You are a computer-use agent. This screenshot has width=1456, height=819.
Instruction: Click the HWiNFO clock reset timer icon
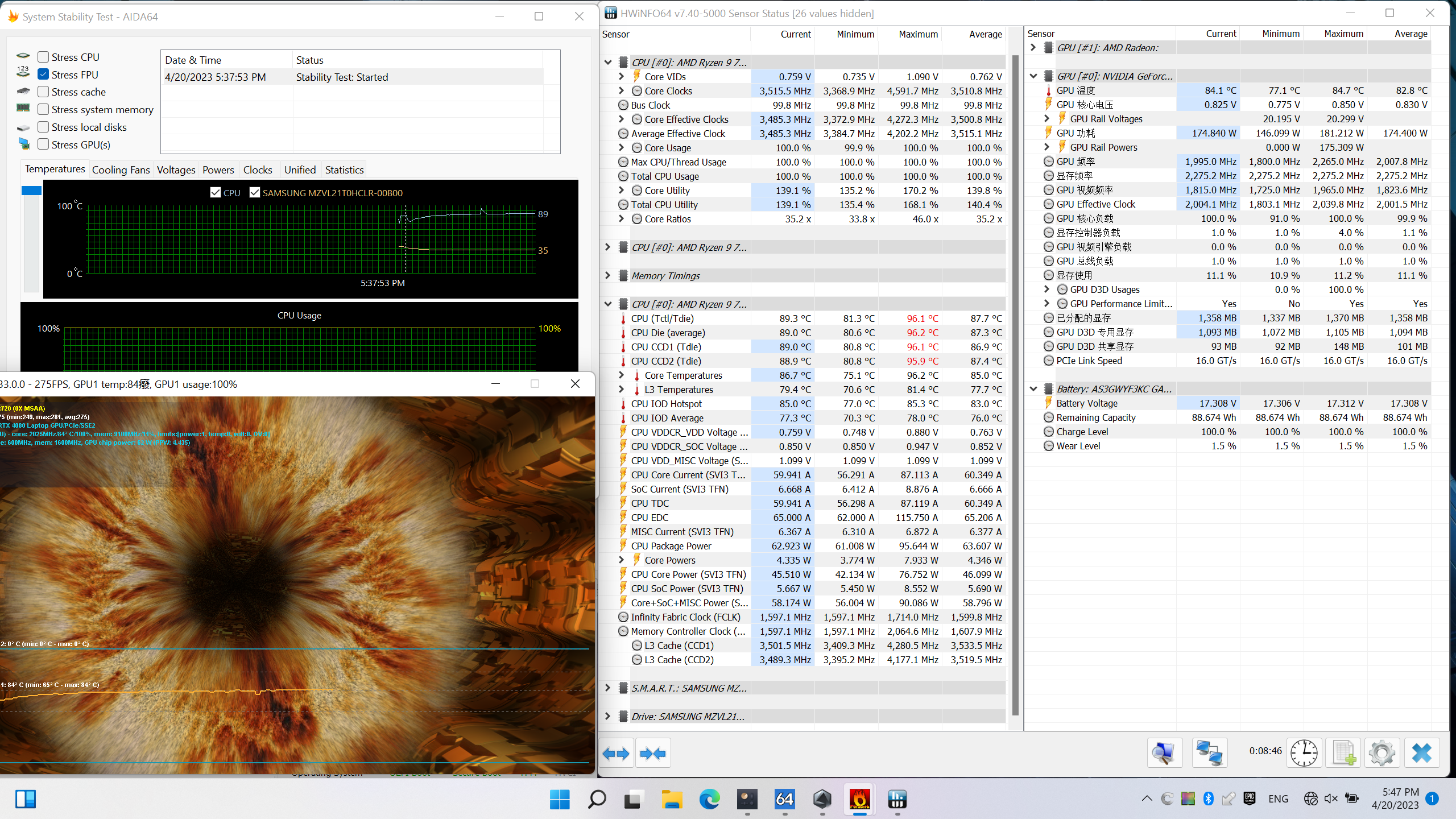click(1304, 754)
